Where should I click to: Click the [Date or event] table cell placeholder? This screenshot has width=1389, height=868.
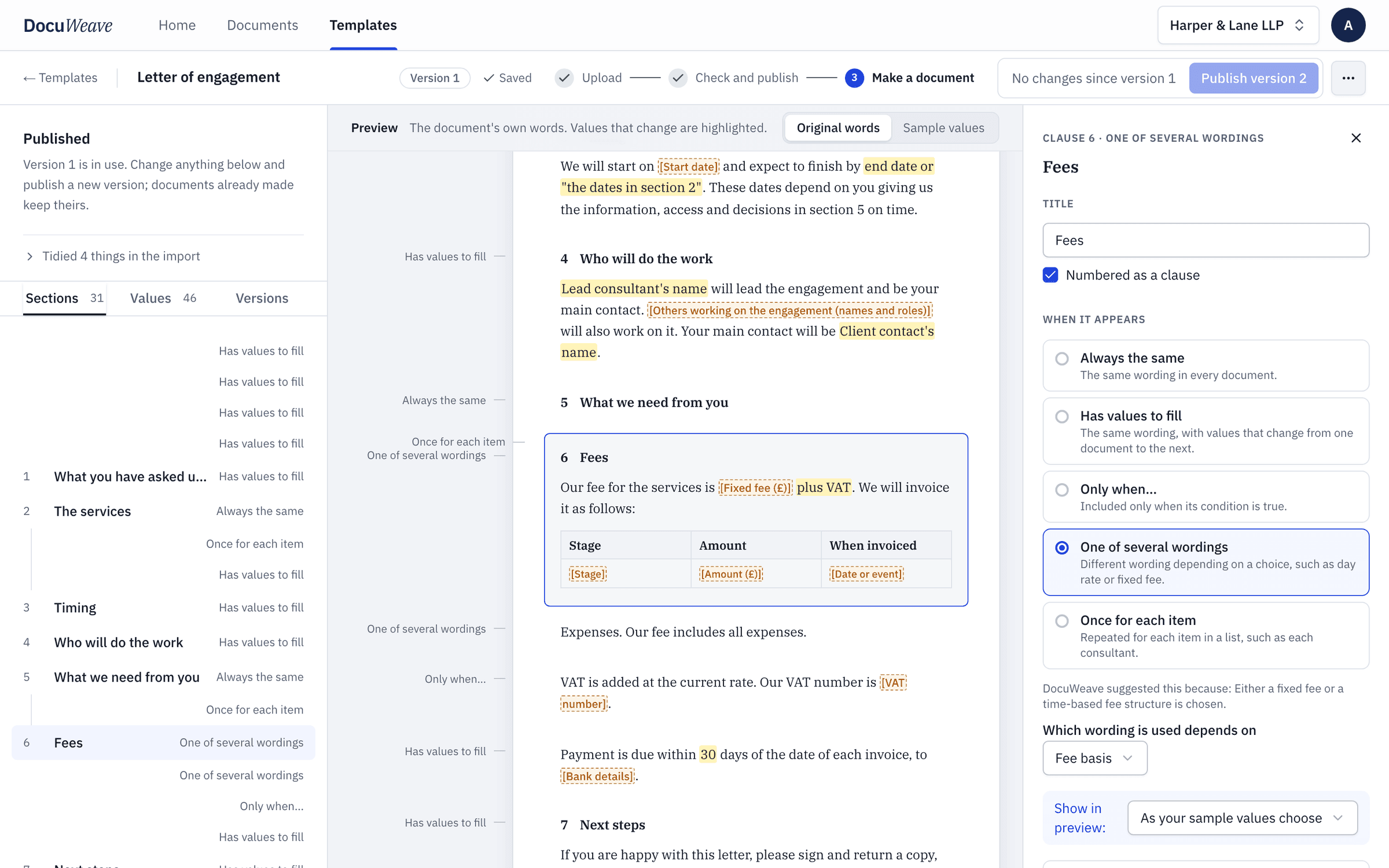[866, 574]
